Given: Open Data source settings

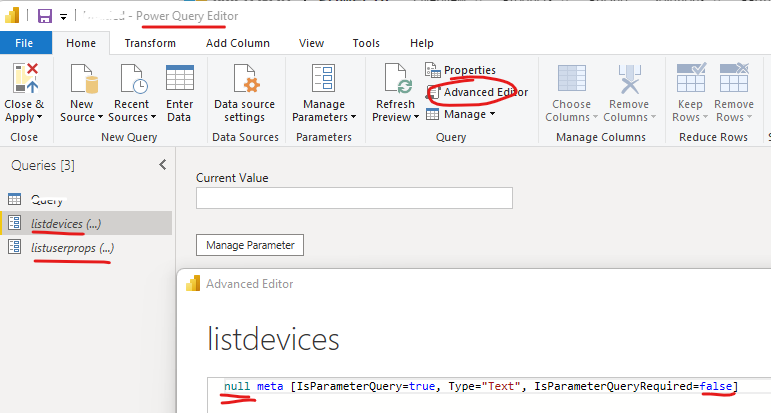Looking at the screenshot, I should click(244, 93).
